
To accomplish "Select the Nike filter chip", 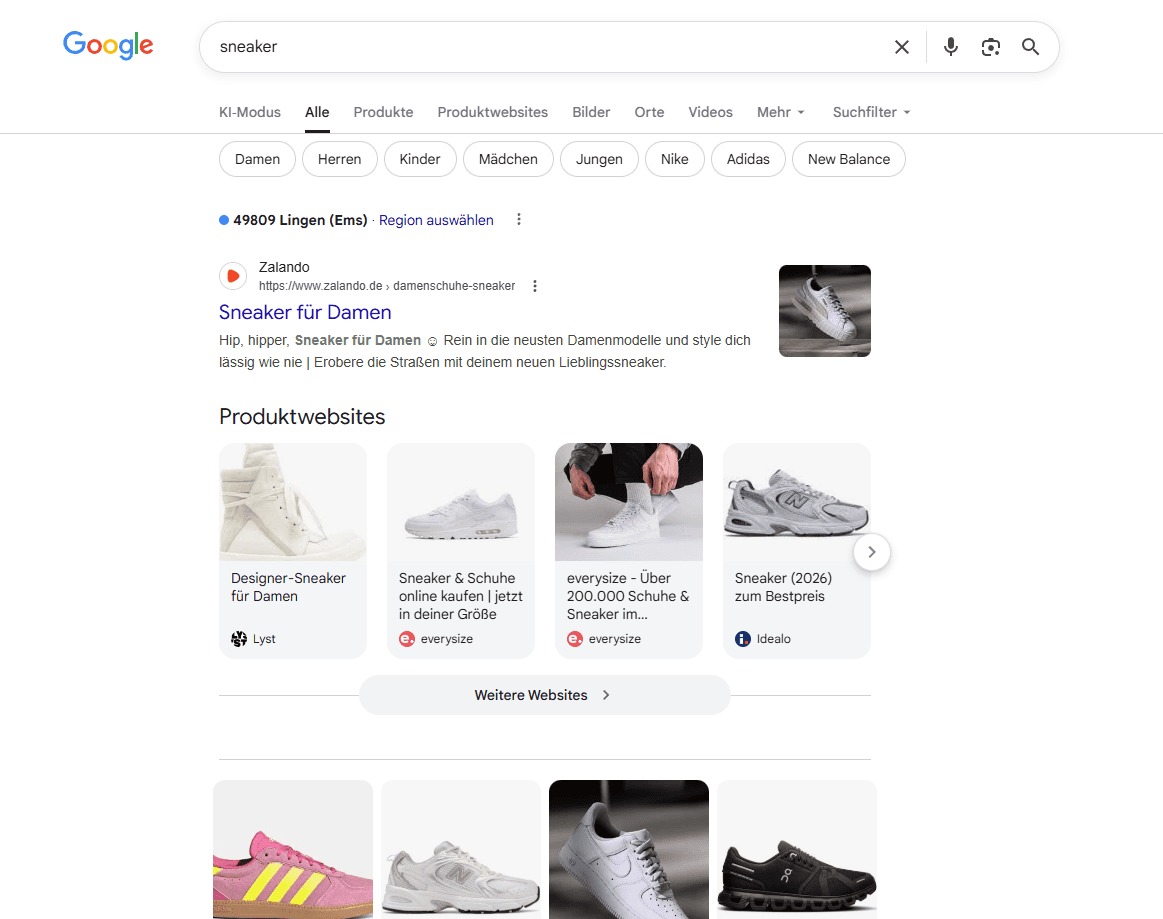I will coord(675,159).
